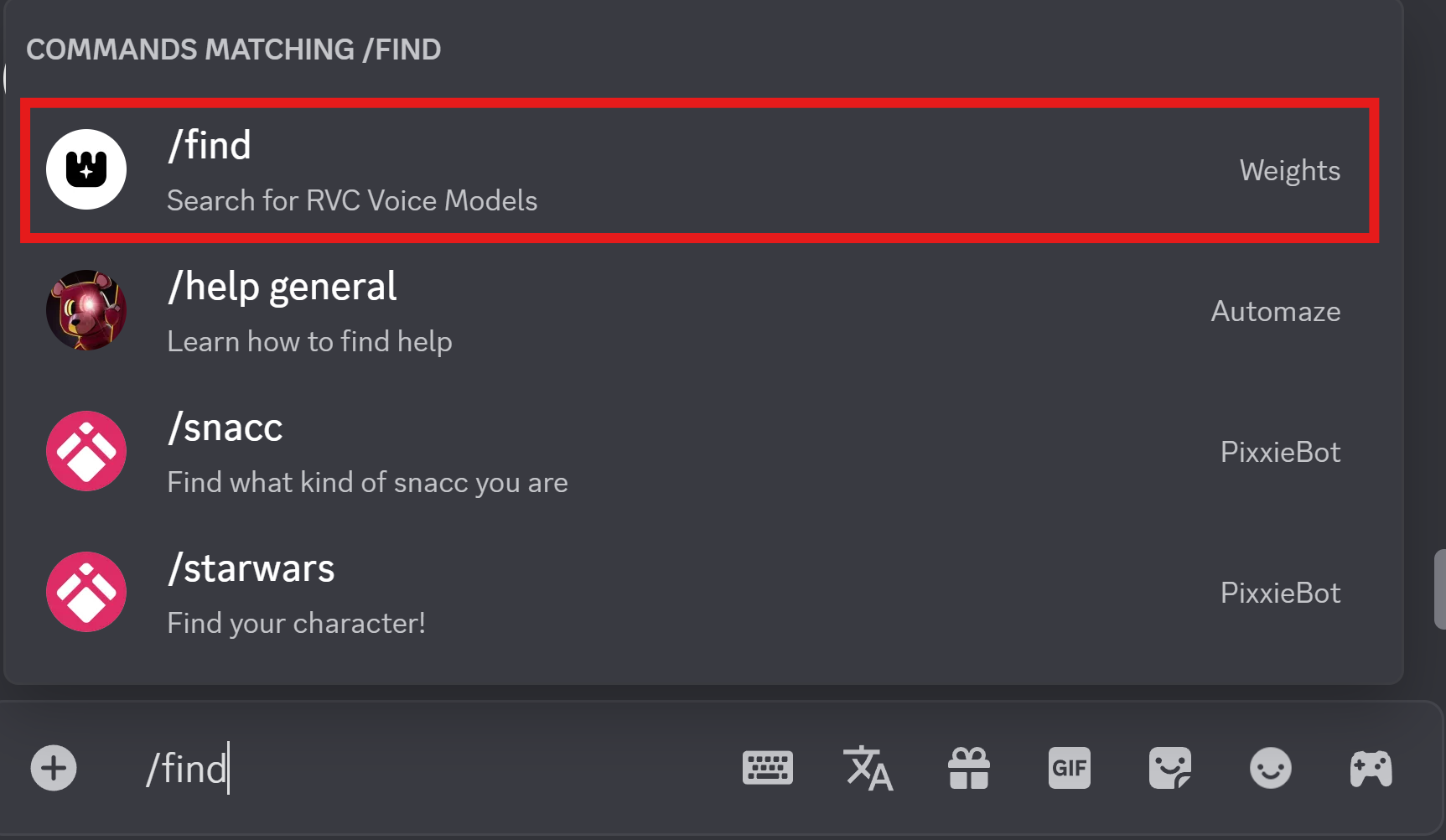
Task: Choose the /help general command
Action: 700,311
